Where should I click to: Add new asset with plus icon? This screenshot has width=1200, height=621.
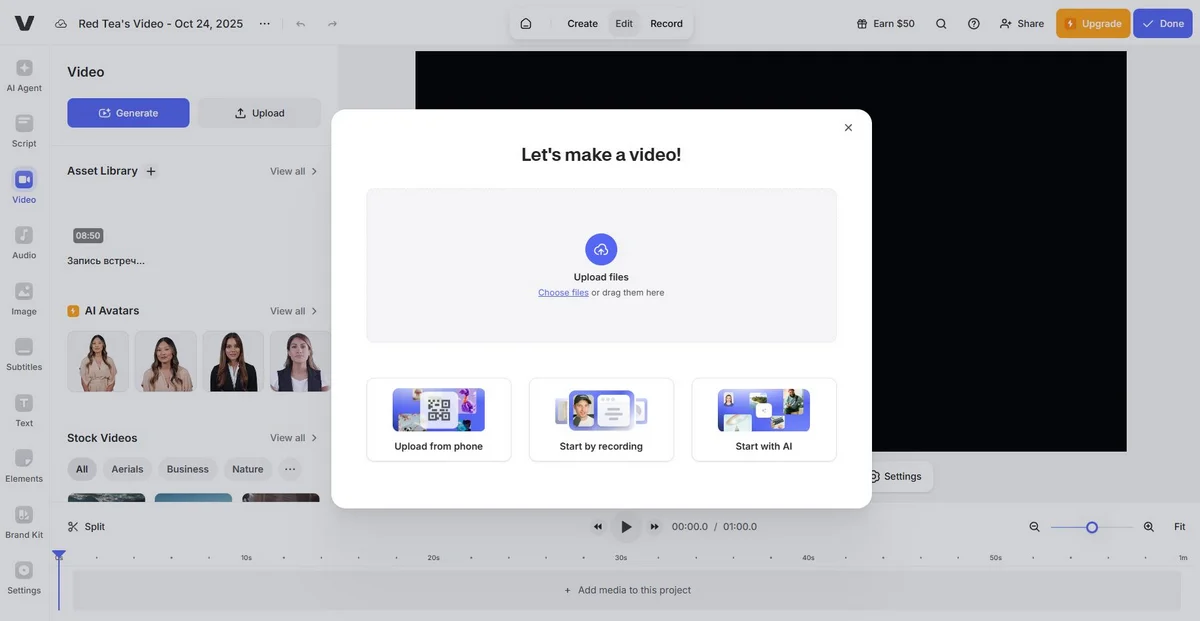[x=151, y=171]
